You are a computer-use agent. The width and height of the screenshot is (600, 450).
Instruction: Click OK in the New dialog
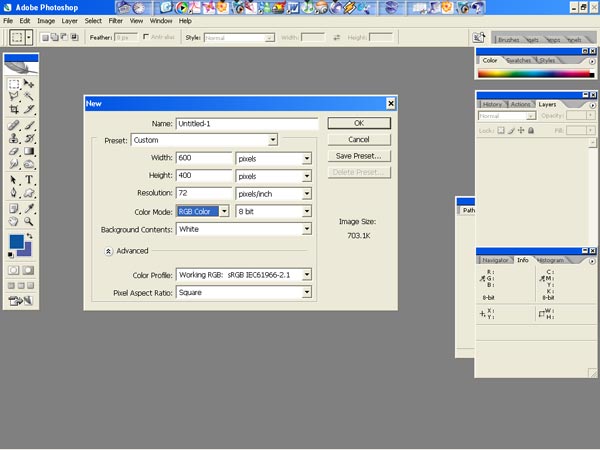tap(358, 123)
